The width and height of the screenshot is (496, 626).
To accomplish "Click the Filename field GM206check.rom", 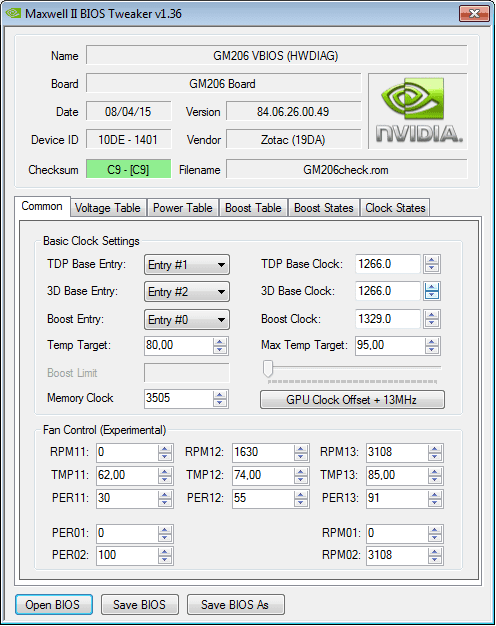I will point(346,169).
